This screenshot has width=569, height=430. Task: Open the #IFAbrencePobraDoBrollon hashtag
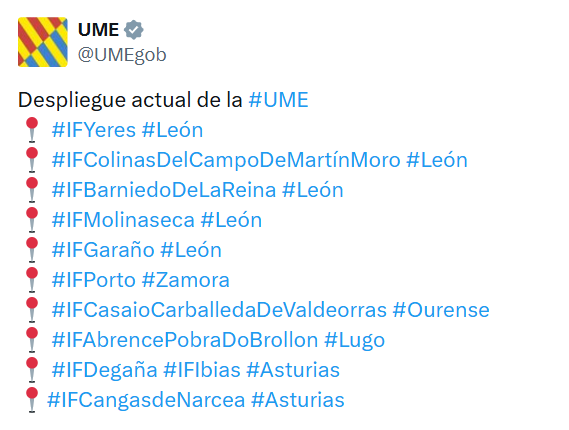[185, 340]
